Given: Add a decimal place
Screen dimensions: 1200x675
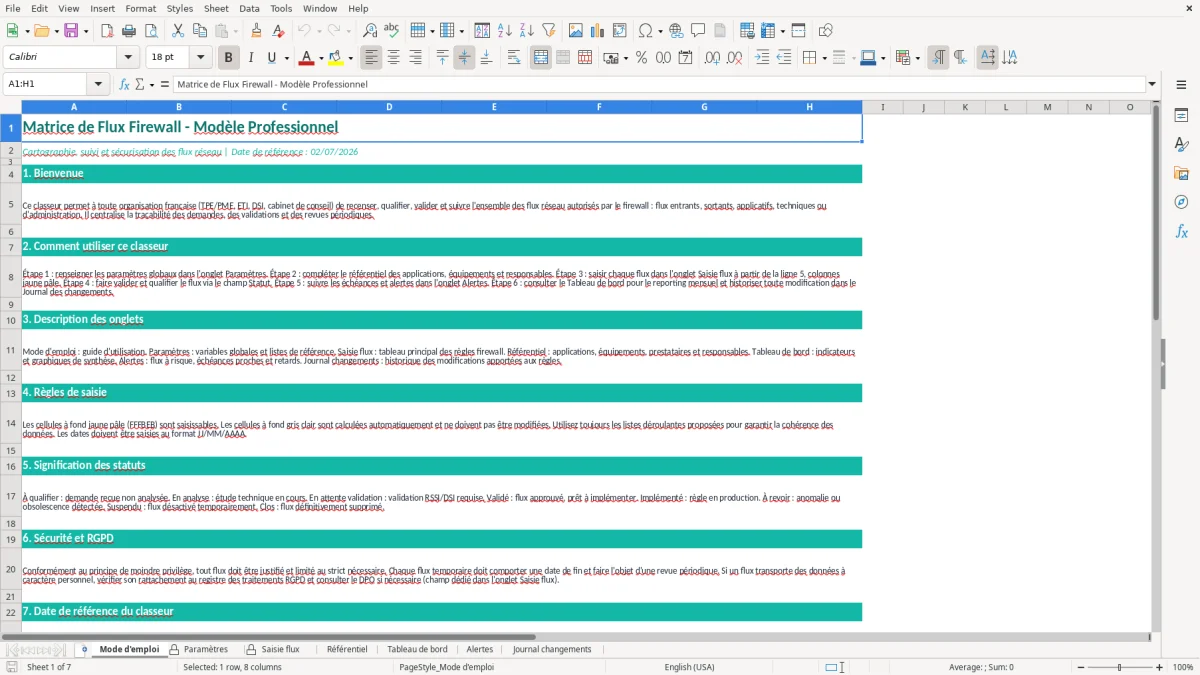Looking at the screenshot, I should (x=713, y=58).
